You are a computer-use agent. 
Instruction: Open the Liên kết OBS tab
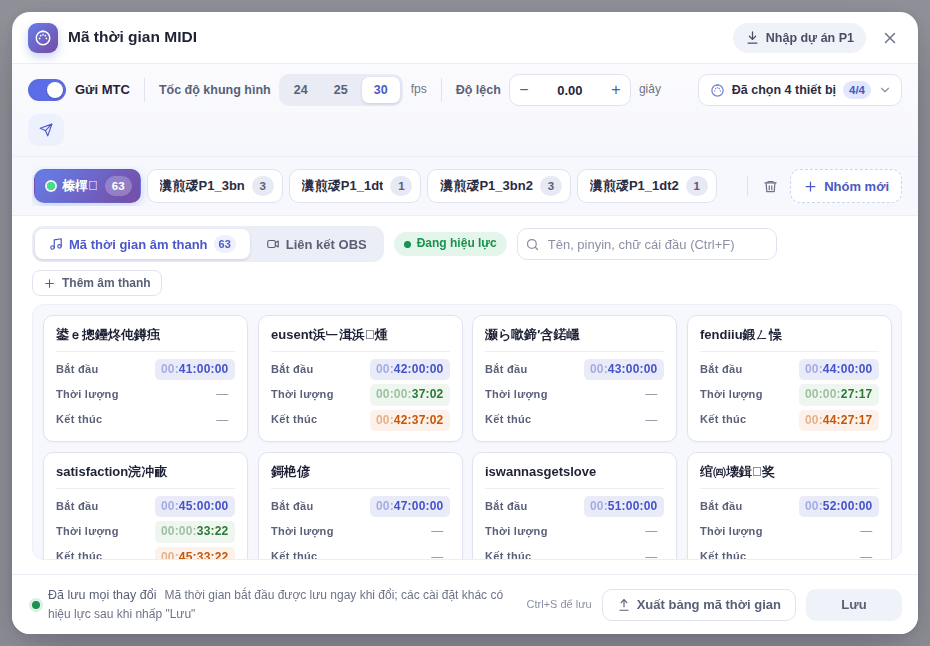click(317, 244)
